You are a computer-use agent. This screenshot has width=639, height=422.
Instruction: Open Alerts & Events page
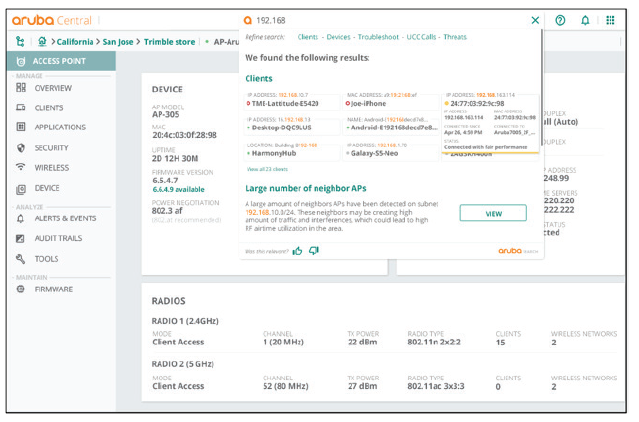(x=65, y=218)
